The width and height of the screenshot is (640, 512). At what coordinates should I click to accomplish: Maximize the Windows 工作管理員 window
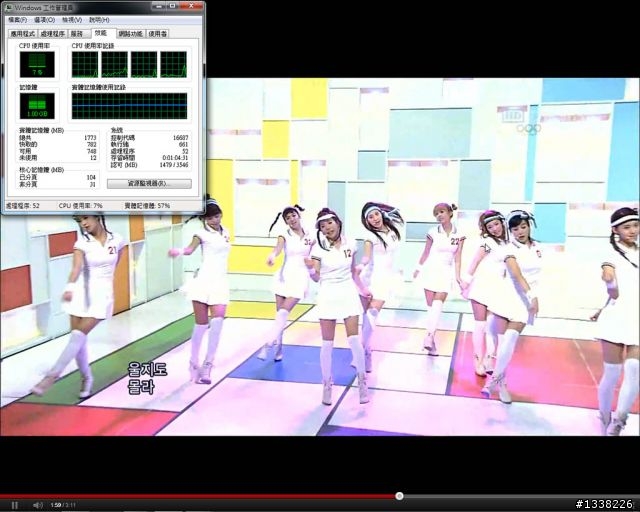pos(173,6)
